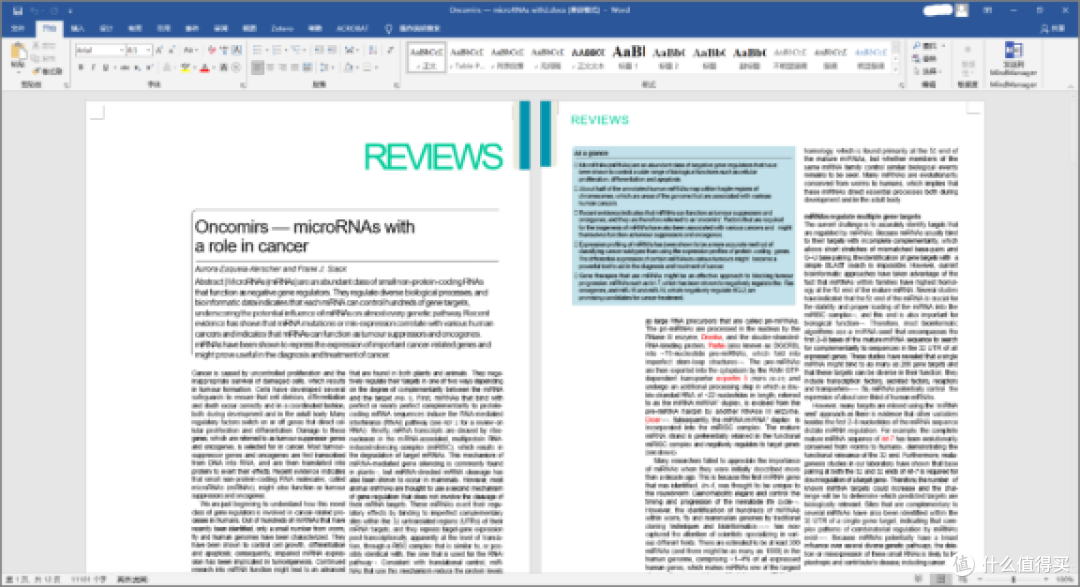This screenshot has height=587, width=1080.
Task: Switch to Web Layout view in the status bar
Action: point(962,579)
